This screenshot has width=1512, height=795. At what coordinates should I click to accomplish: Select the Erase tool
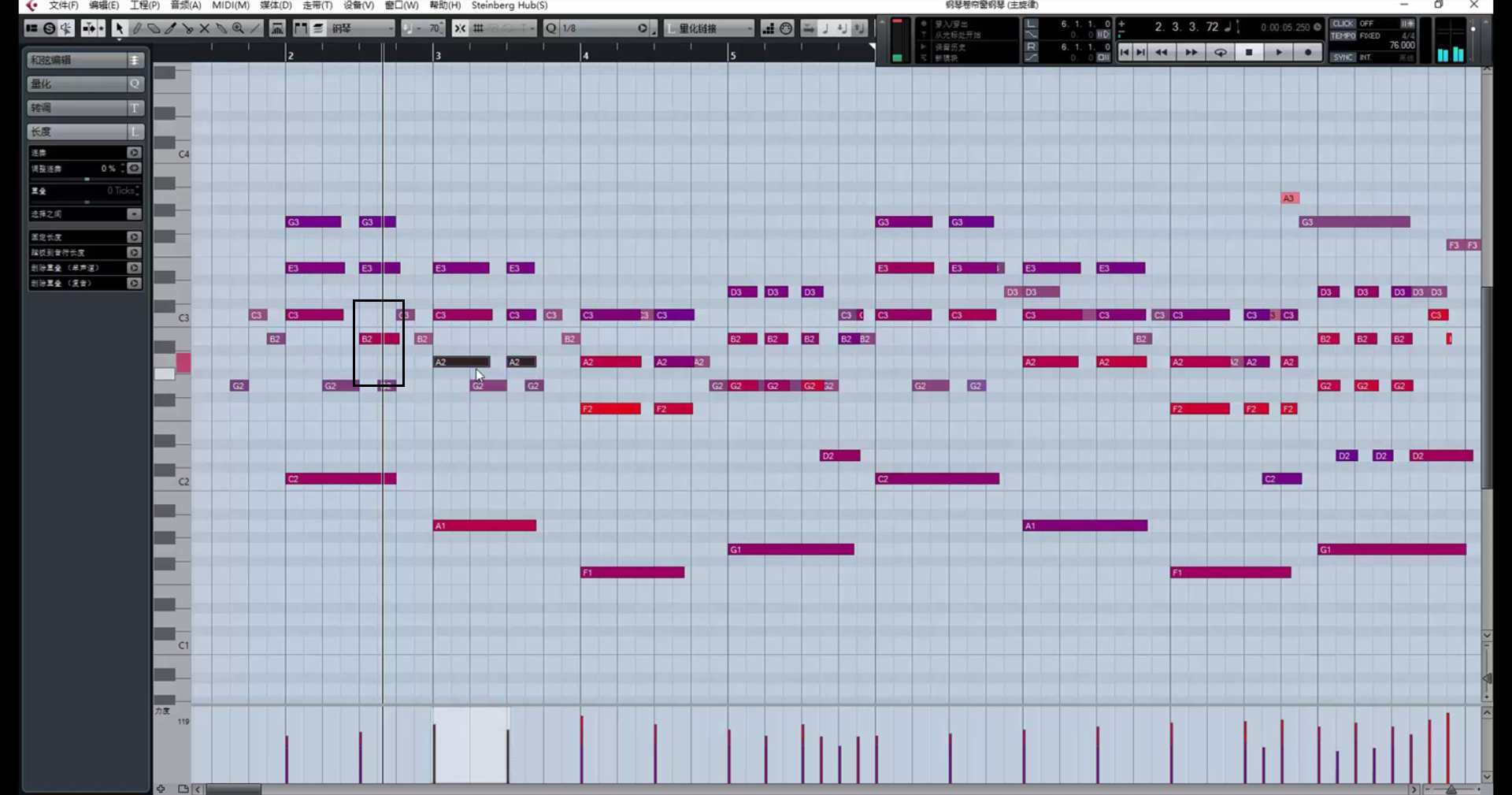[154, 28]
